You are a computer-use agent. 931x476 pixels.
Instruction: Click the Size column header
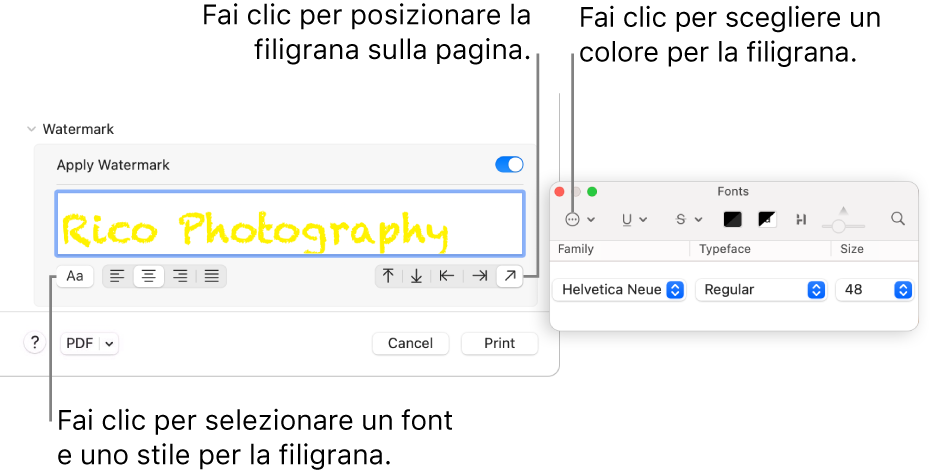851,249
